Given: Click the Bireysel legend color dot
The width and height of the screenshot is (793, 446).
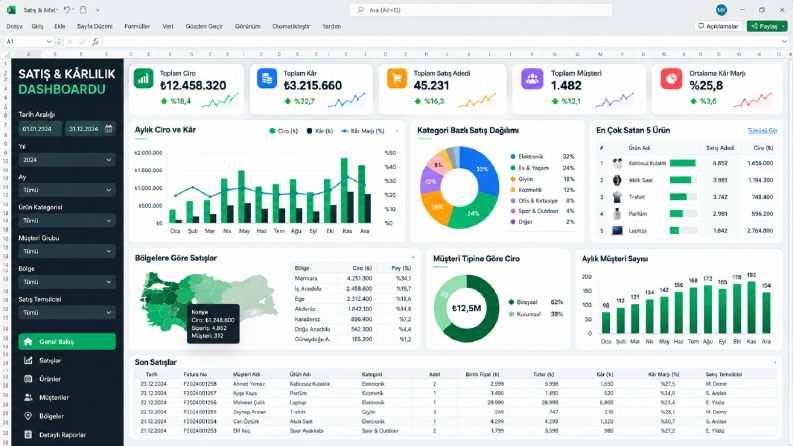Looking at the screenshot, I should pyautogui.click(x=511, y=302).
